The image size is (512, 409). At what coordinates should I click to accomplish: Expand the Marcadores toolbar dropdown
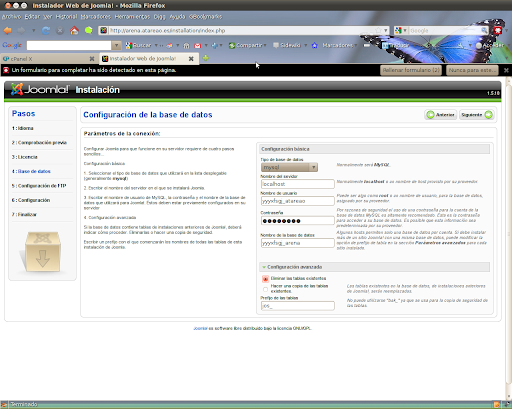click(x=356, y=45)
